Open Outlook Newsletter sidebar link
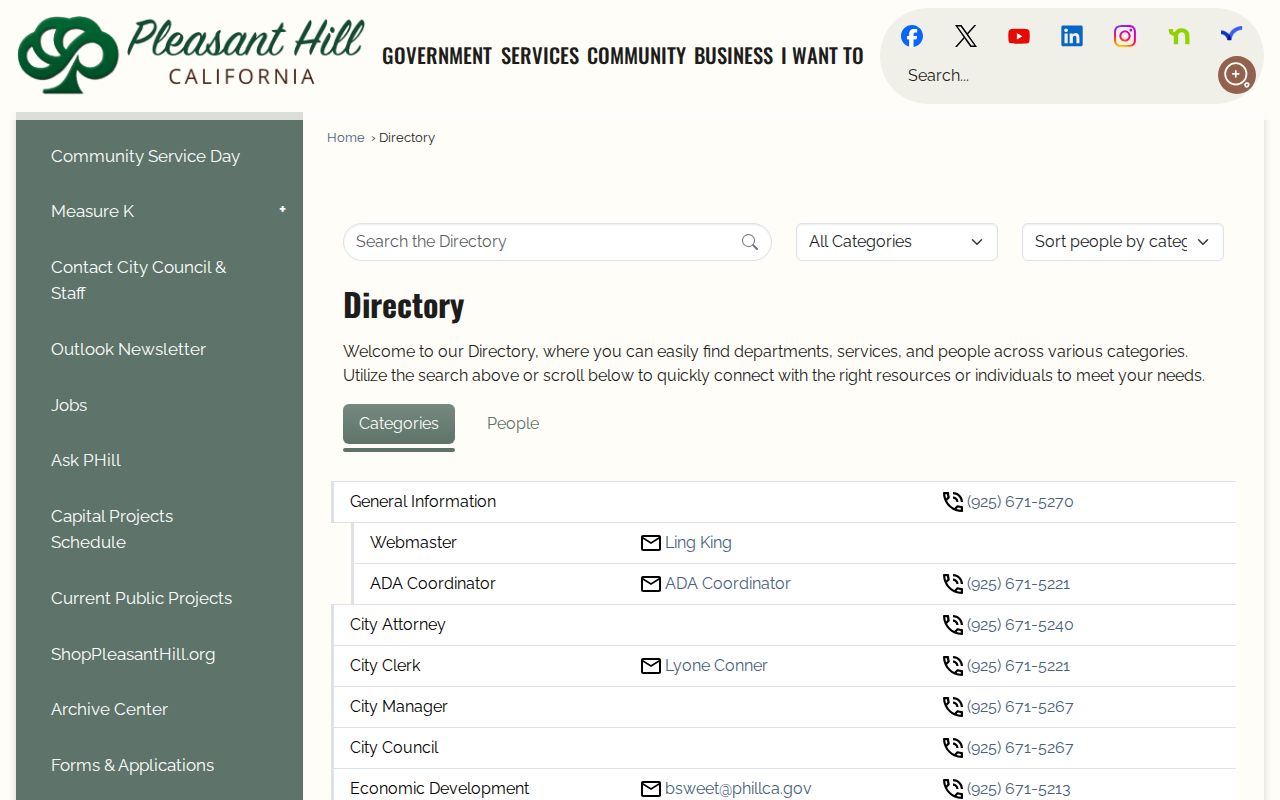This screenshot has height=800, width=1280. pos(128,349)
